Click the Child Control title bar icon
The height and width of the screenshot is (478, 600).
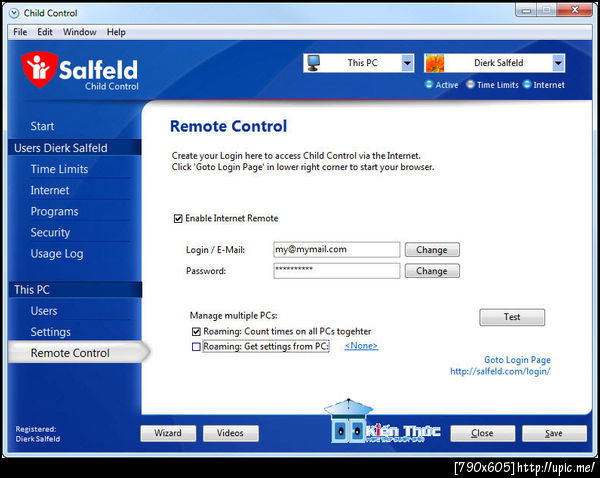(x=14, y=13)
